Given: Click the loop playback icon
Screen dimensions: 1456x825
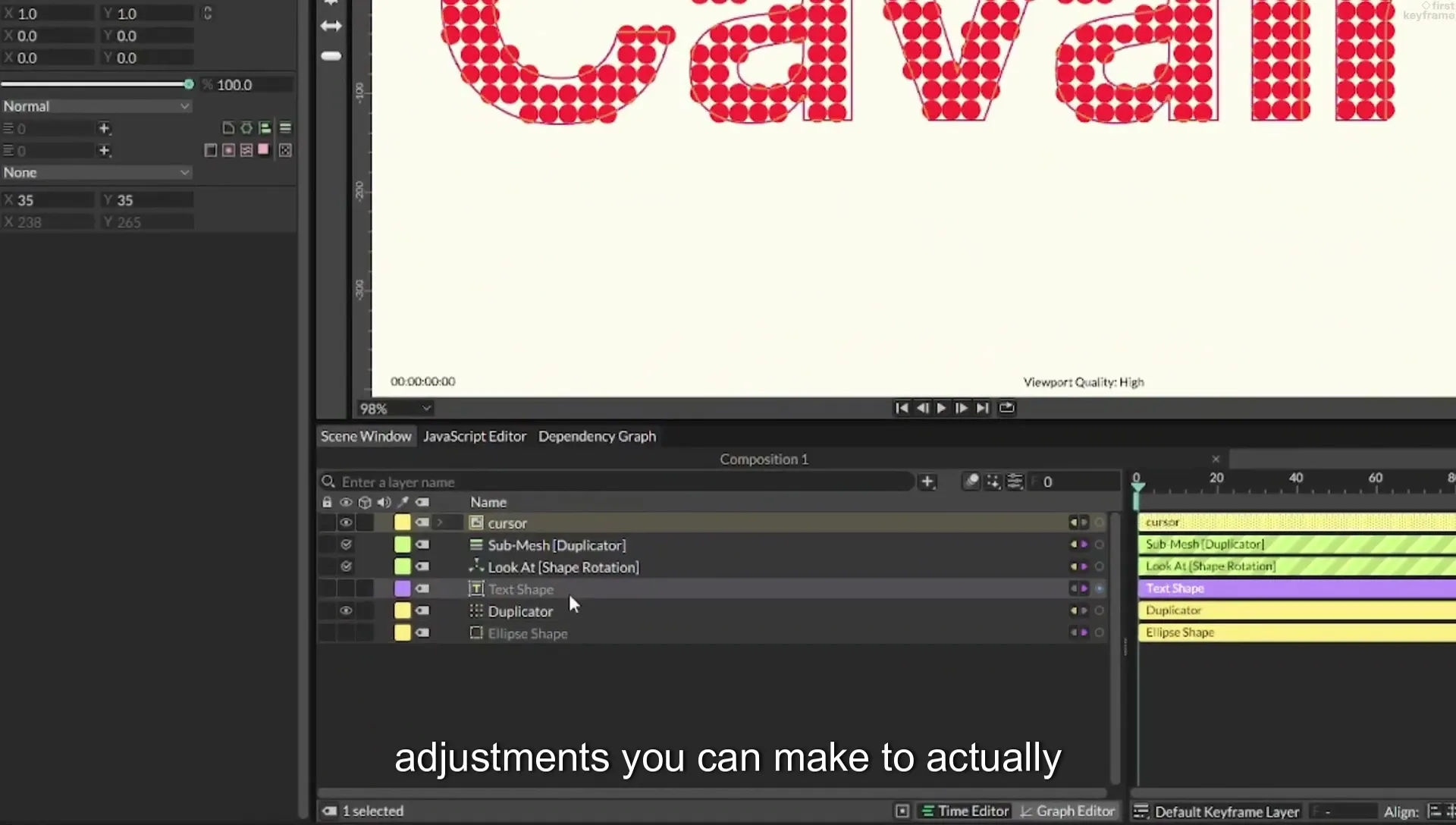Looking at the screenshot, I should [1006, 408].
